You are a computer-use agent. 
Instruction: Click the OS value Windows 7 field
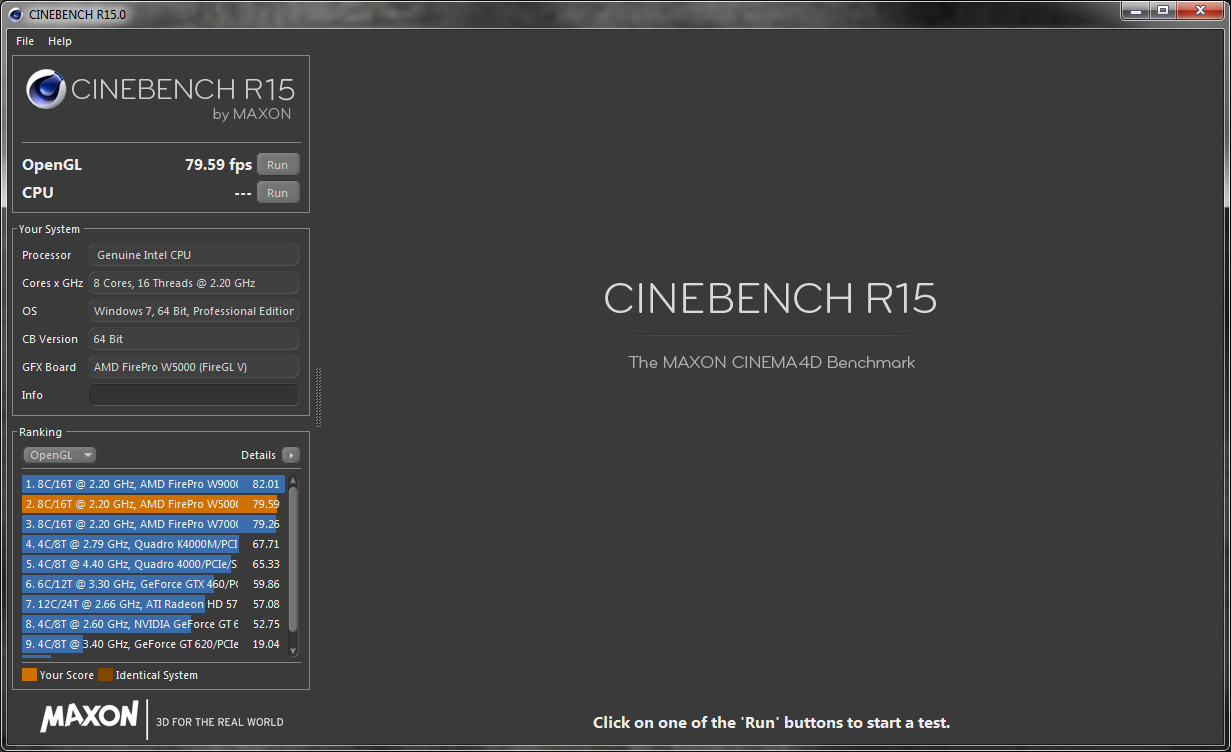pyautogui.click(x=194, y=311)
